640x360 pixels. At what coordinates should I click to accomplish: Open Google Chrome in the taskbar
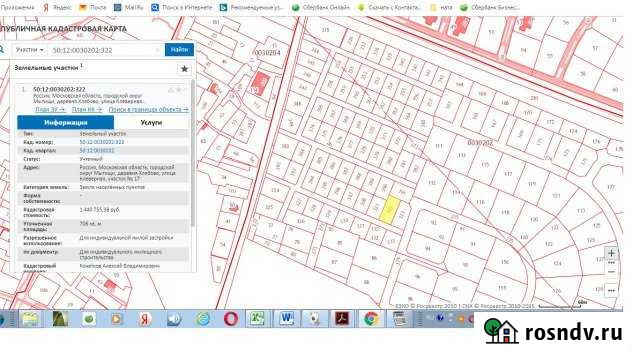click(371, 319)
